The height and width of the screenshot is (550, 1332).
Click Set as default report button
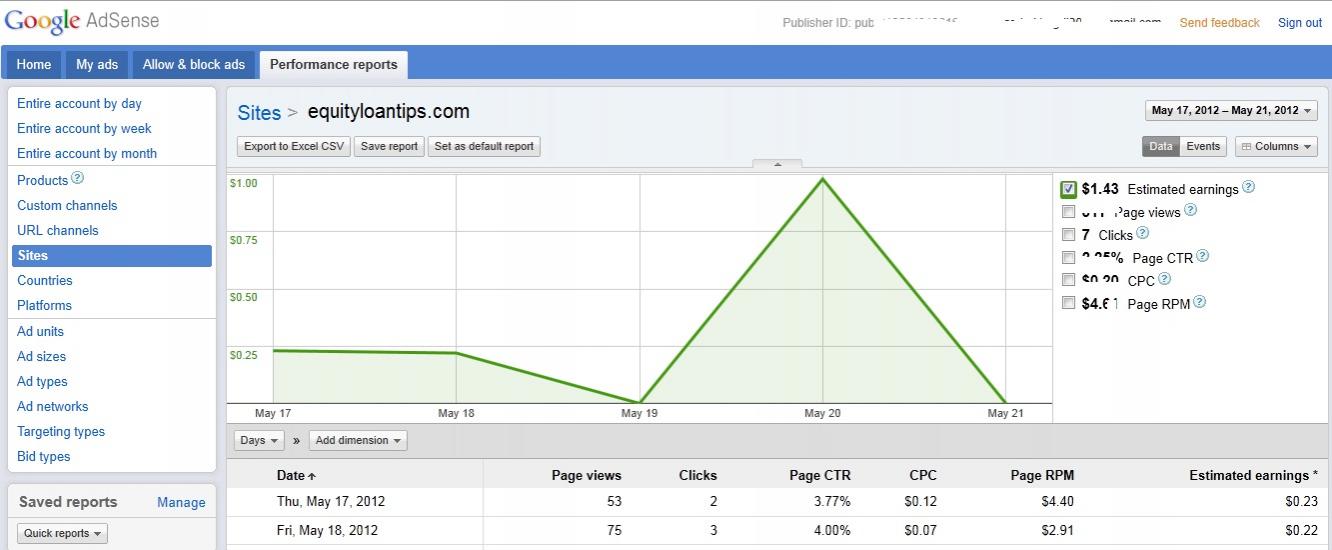pos(484,146)
